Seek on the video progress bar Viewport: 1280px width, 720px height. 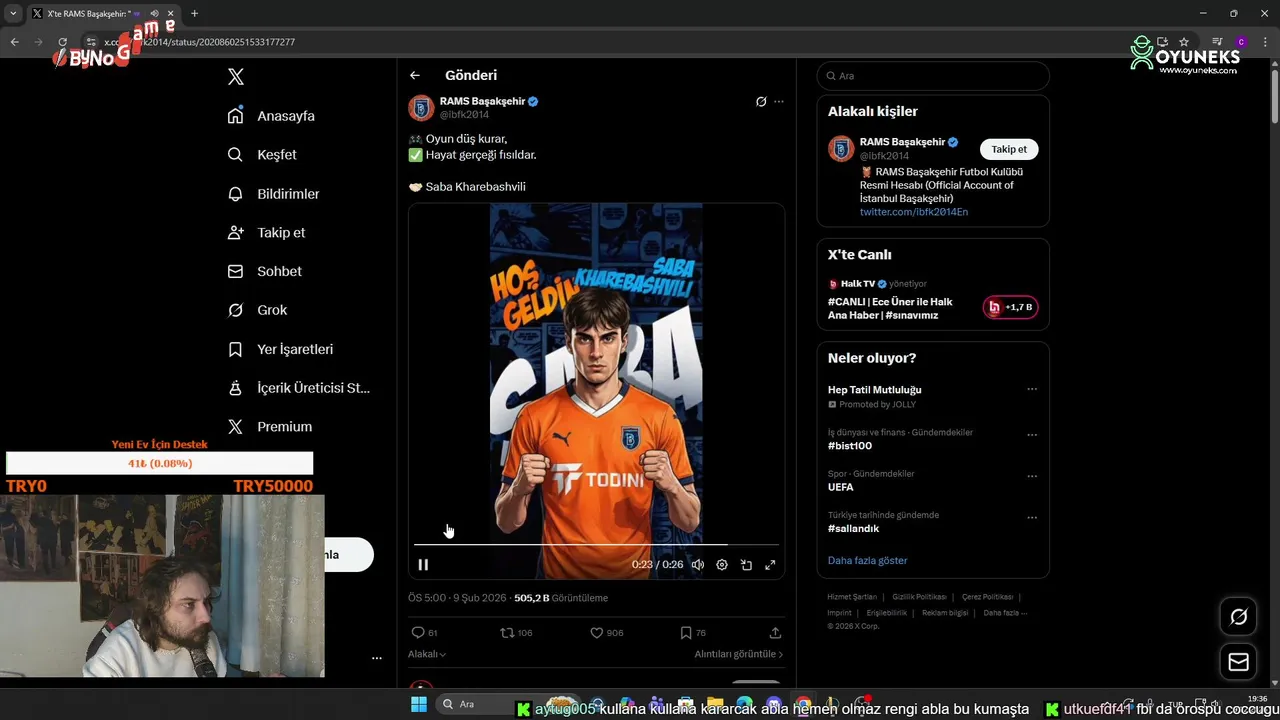coord(596,545)
